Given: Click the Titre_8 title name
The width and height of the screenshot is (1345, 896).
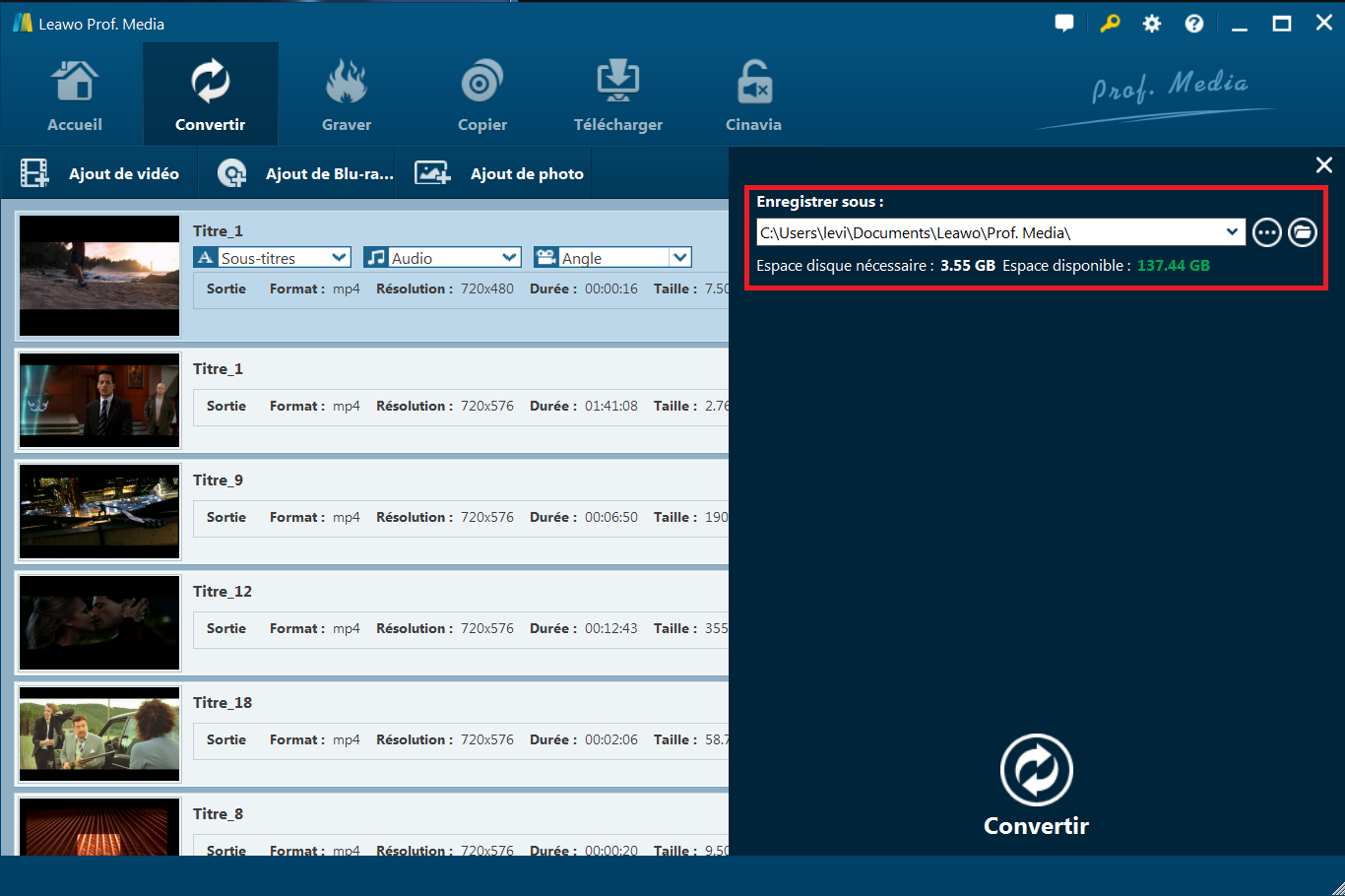Looking at the screenshot, I should click(x=218, y=814).
